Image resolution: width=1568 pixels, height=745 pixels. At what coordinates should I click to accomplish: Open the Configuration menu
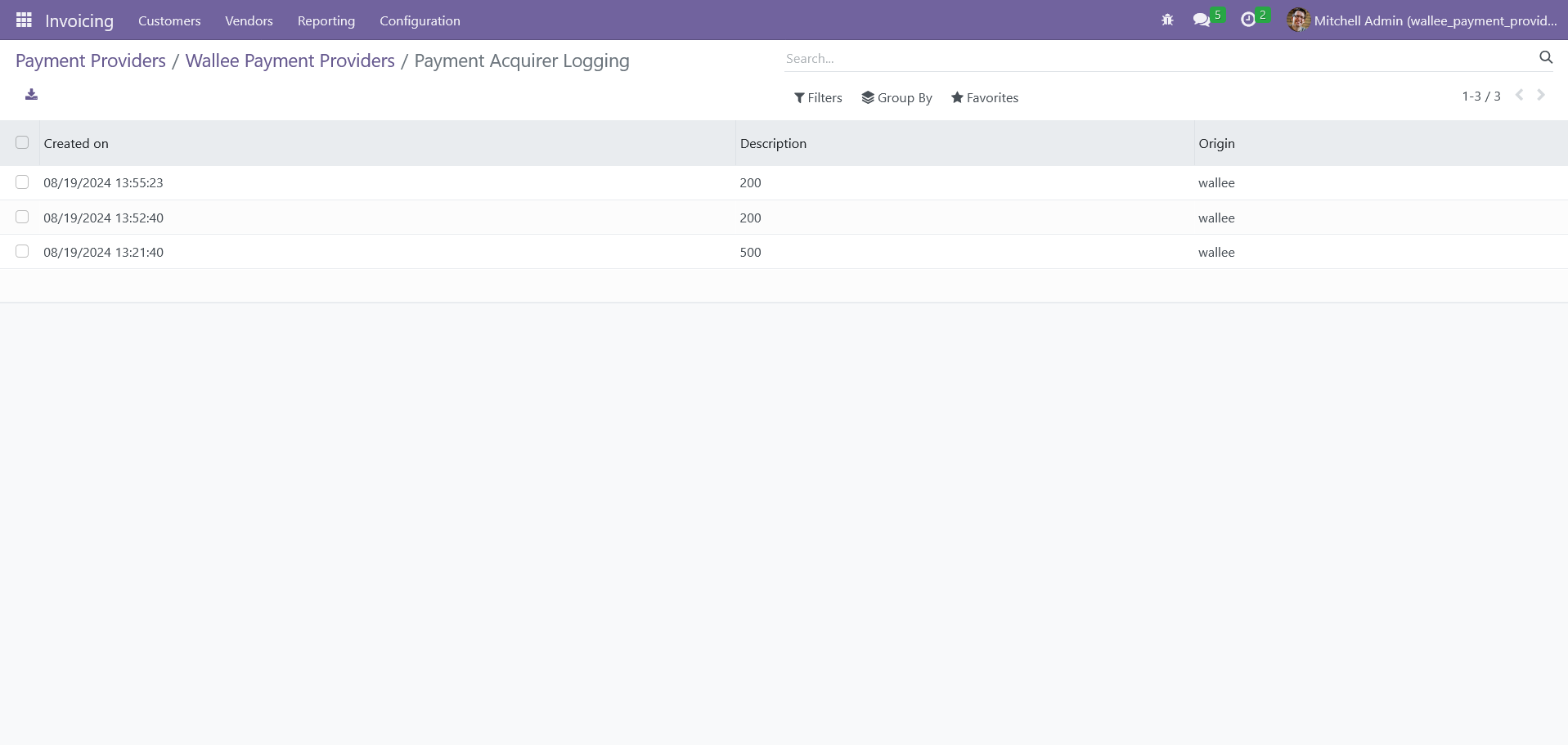420,20
